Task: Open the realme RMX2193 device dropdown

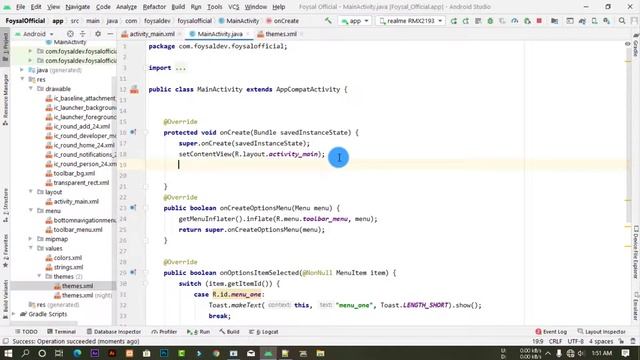Action: click(410, 21)
